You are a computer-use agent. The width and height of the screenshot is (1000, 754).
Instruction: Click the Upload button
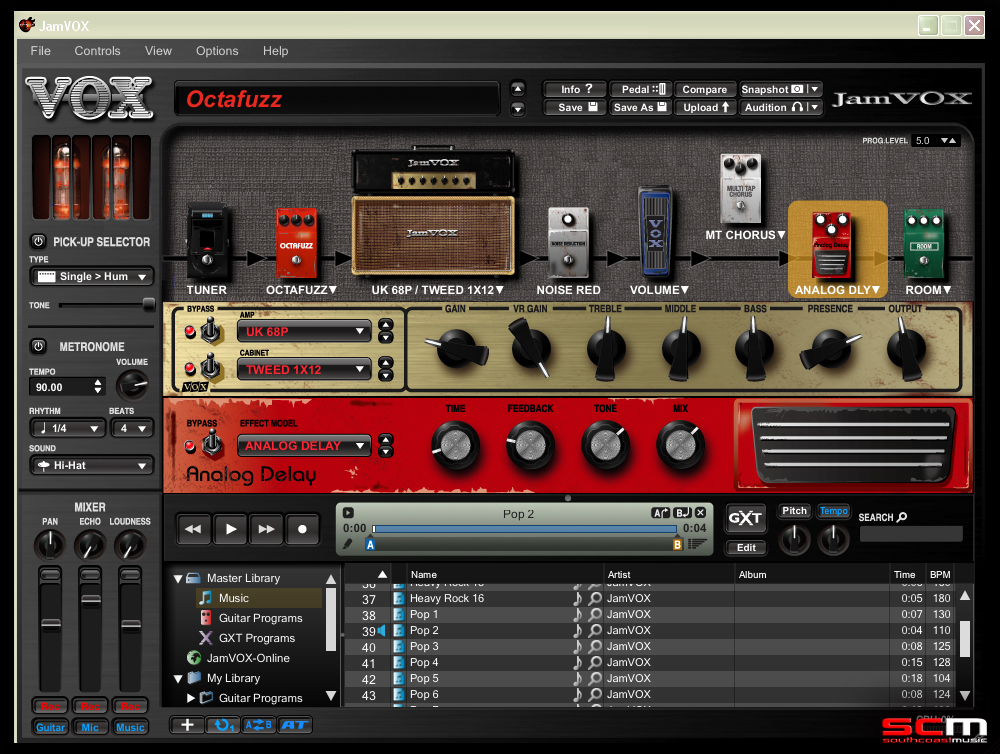705,107
